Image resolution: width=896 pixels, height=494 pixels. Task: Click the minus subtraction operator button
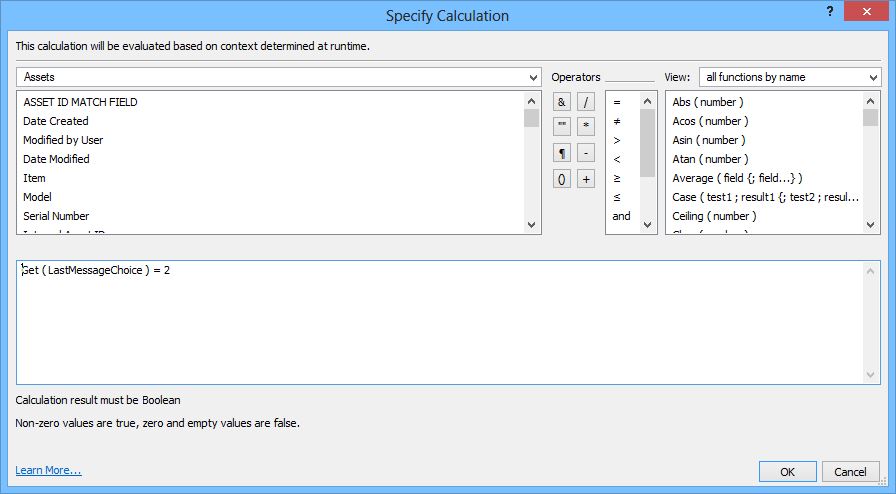tap(586, 153)
